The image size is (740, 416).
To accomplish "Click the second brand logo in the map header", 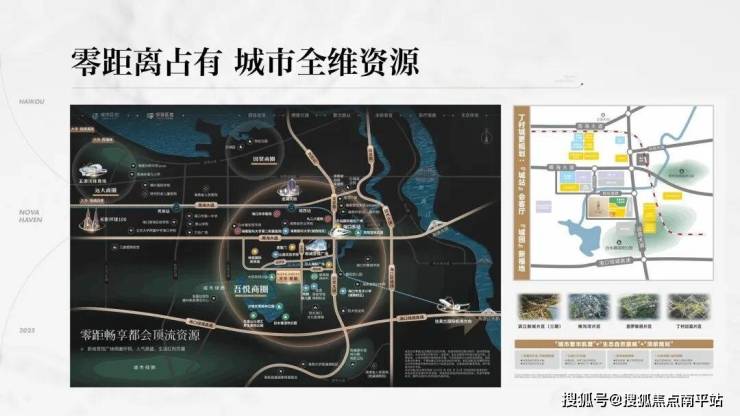I will [x=160, y=116].
